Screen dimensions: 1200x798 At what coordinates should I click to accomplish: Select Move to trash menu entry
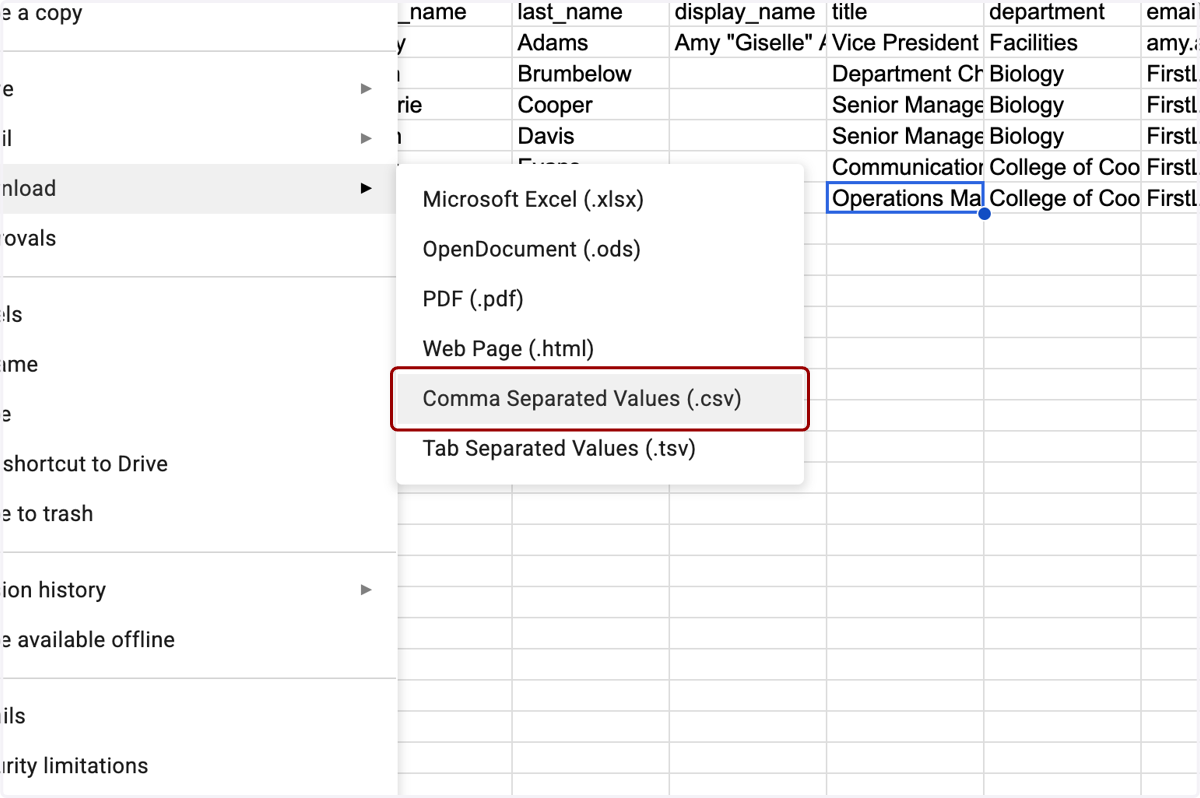pos(200,514)
